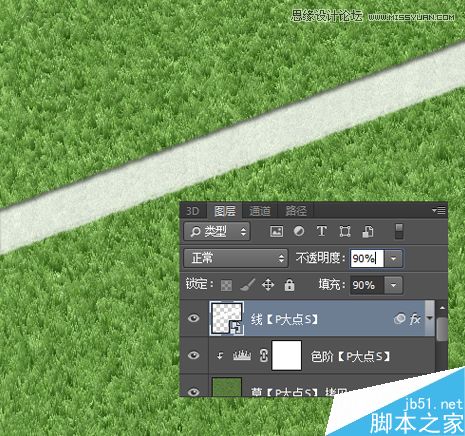
Task: Lock all padlock icon
Action: [289, 285]
